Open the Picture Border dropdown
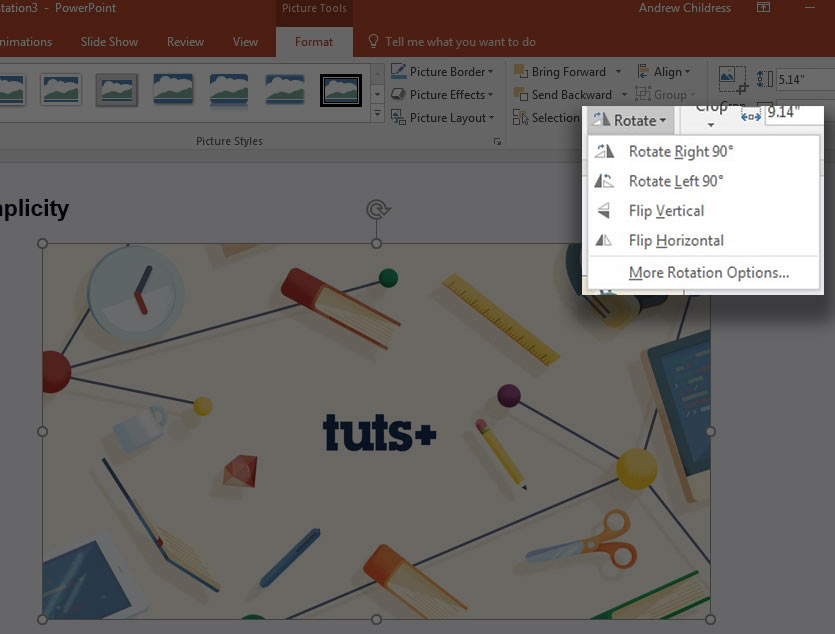The width and height of the screenshot is (835, 634). (442, 71)
